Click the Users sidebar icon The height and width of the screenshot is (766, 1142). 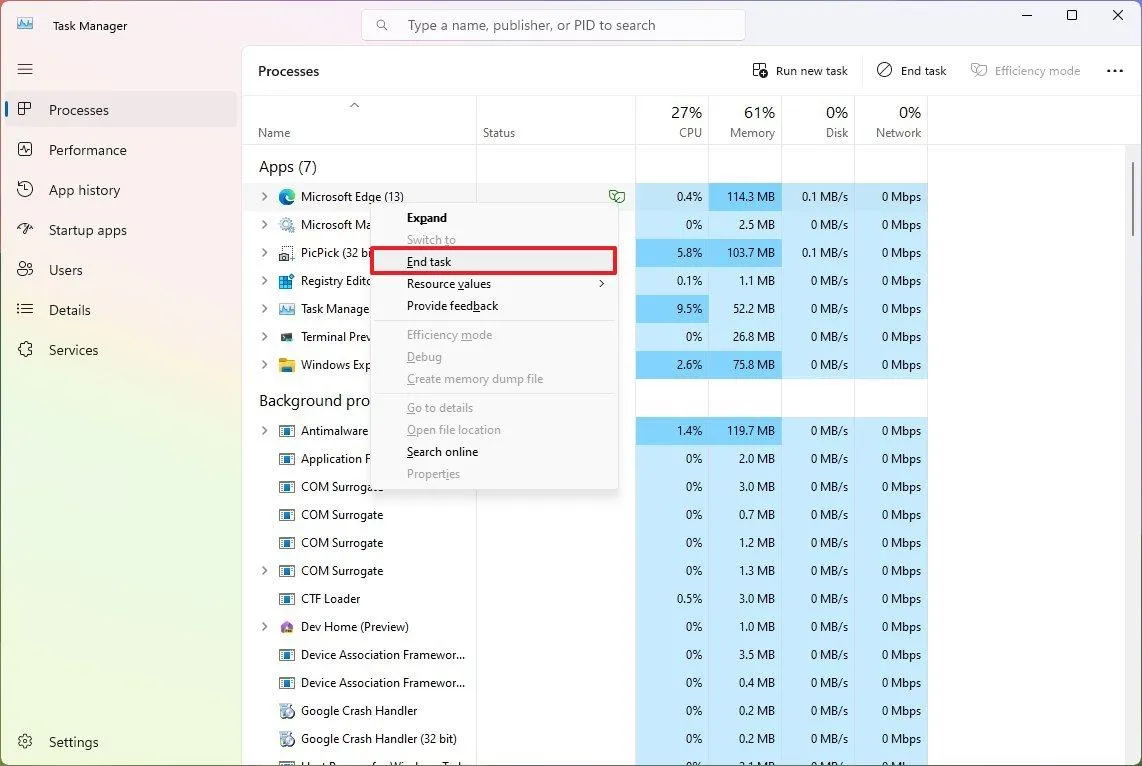[x=25, y=269]
